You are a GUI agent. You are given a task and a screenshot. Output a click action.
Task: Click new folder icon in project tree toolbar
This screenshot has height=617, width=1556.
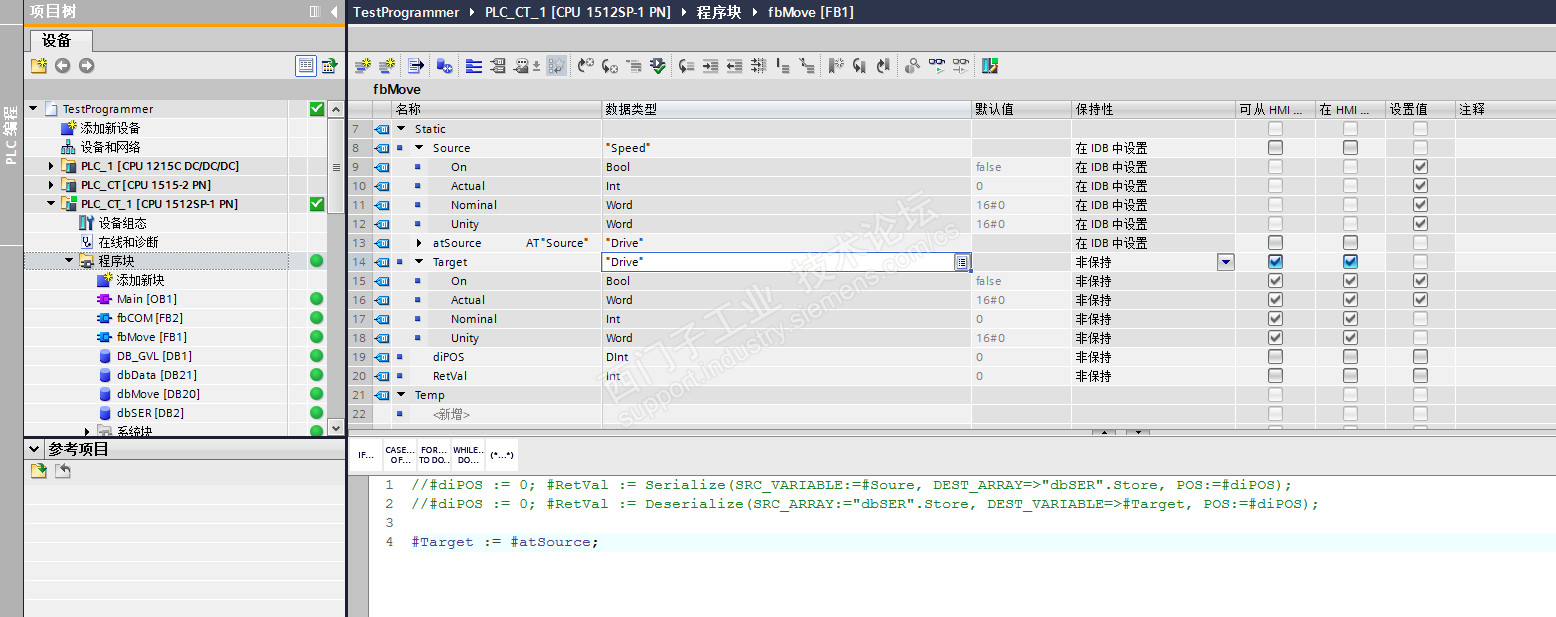coord(39,66)
